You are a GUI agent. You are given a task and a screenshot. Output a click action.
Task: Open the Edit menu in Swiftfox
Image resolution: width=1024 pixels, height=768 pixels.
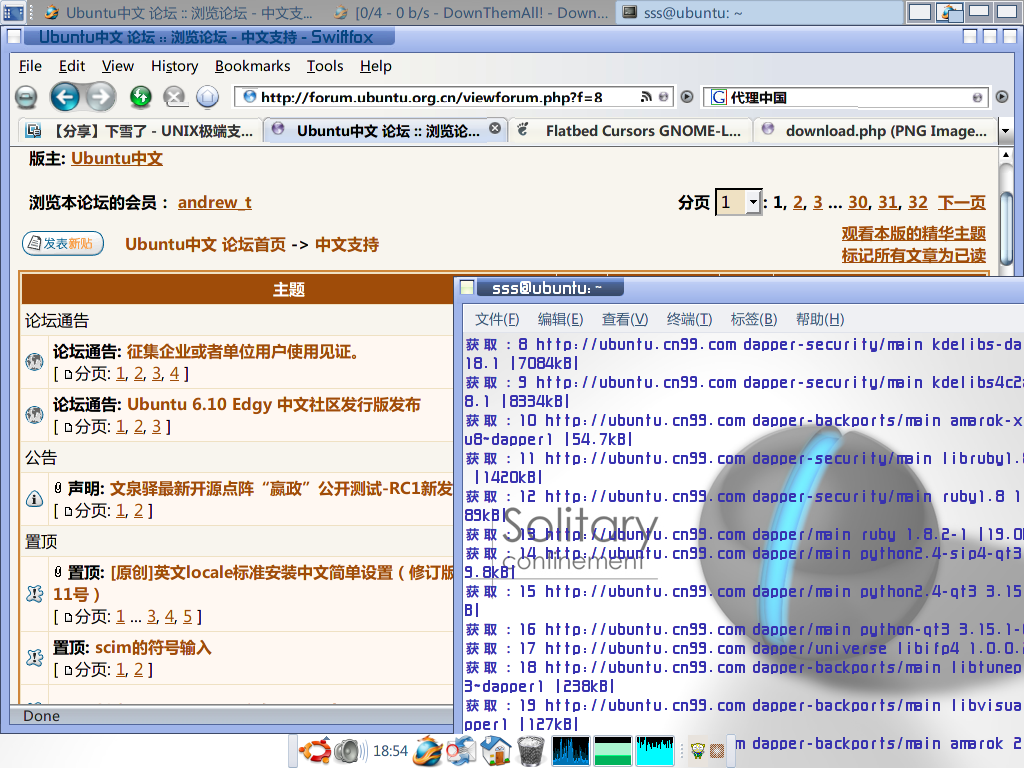tap(72, 66)
